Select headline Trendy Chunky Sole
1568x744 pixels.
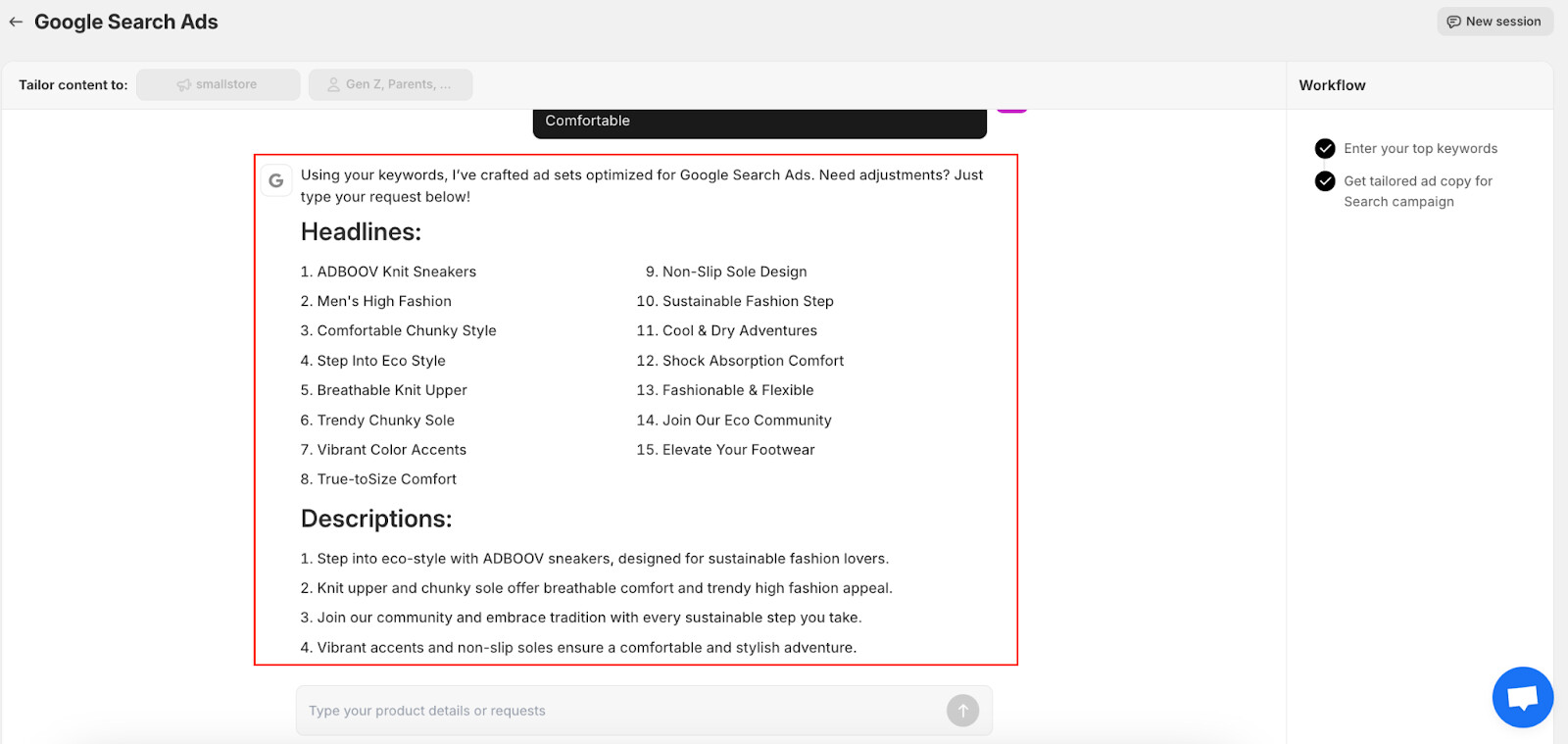386,420
